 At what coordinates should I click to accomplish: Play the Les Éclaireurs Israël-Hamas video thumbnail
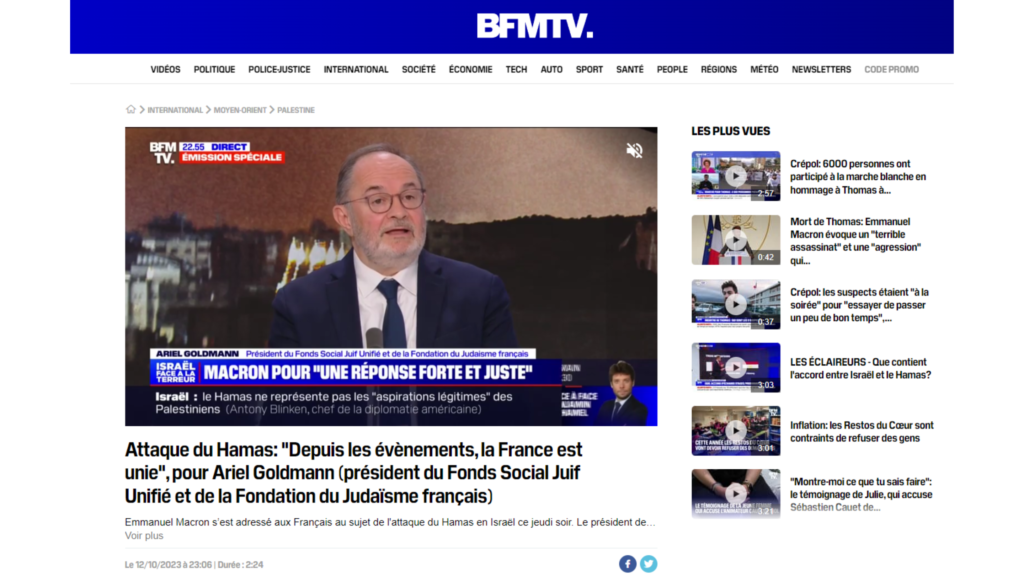735,368
